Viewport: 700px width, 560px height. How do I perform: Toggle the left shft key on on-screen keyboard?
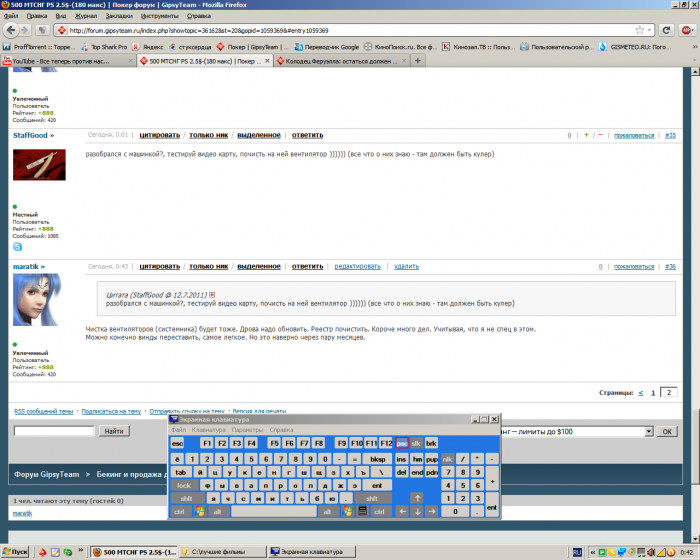(x=187, y=498)
